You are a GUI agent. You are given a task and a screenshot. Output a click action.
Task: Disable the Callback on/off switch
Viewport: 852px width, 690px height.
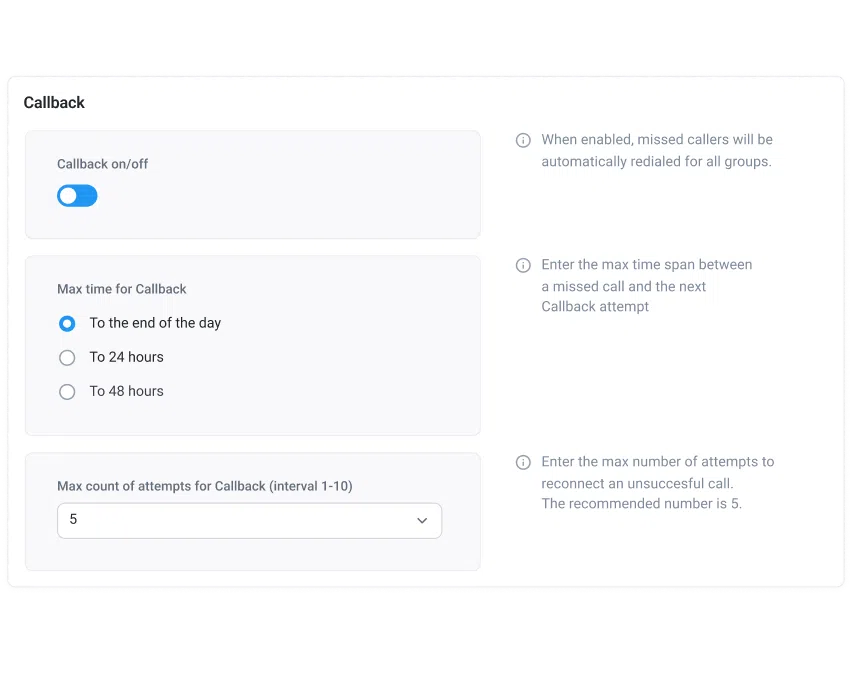(77, 195)
